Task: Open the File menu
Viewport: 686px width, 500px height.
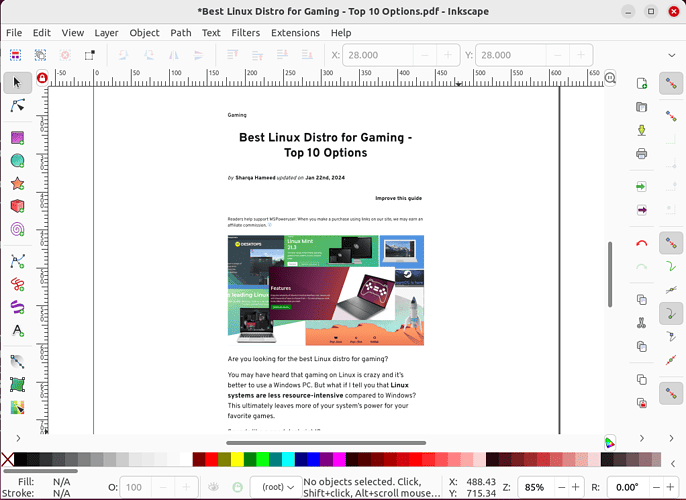Action: click(x=14, y=33)
